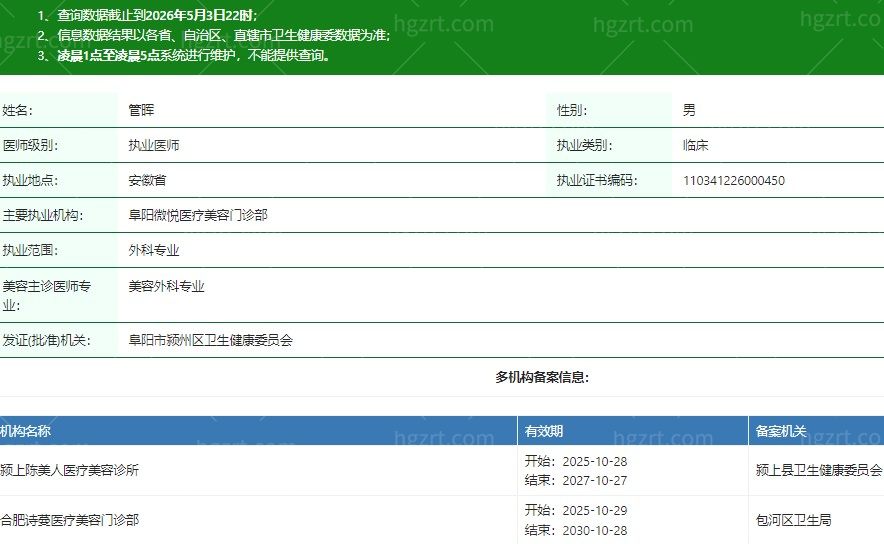884x544 pixels.
Task: Click the 临床 category value
Action: 695,145
